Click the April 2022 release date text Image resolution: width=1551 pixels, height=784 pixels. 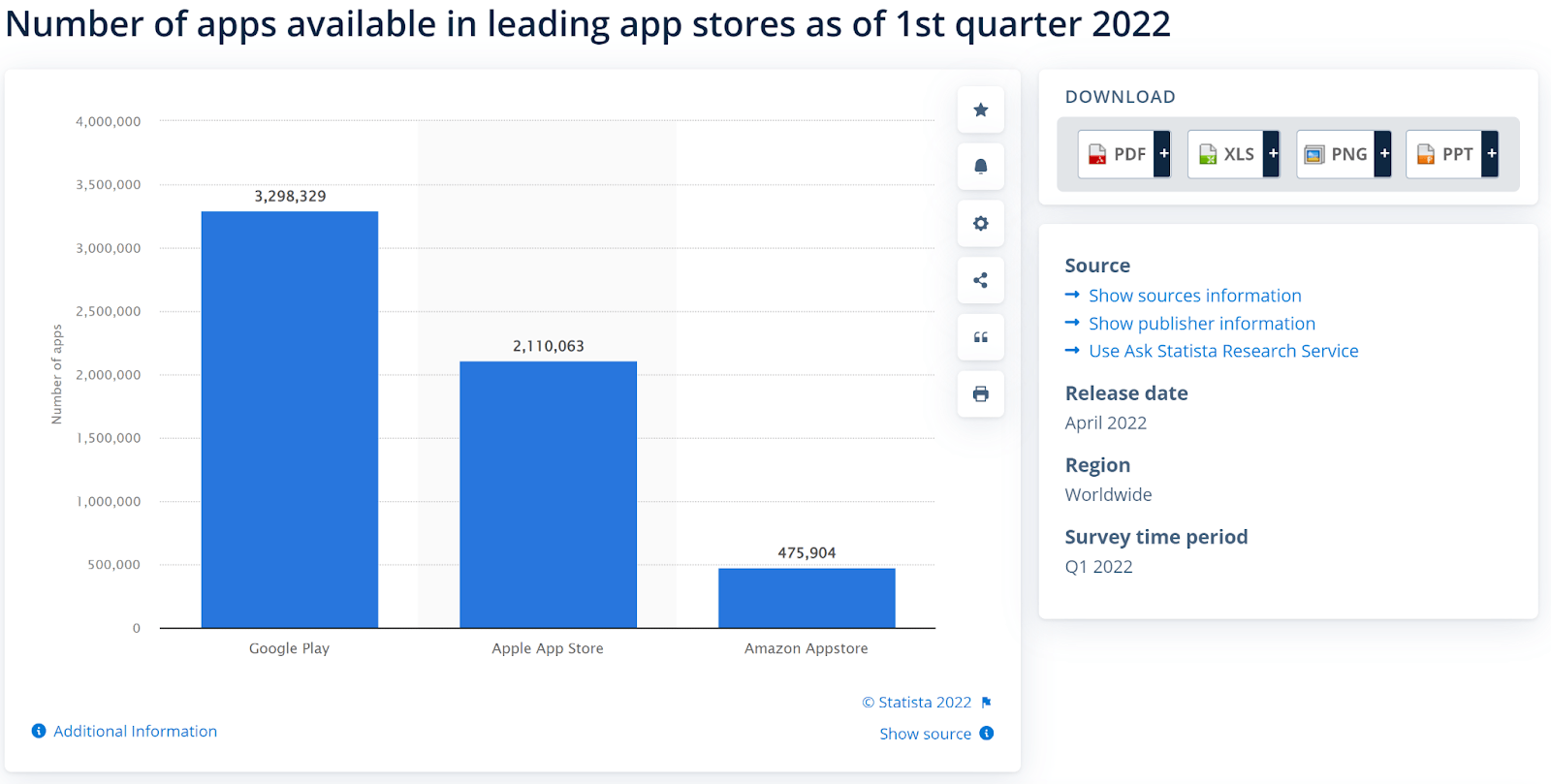tap(1105, 423)
